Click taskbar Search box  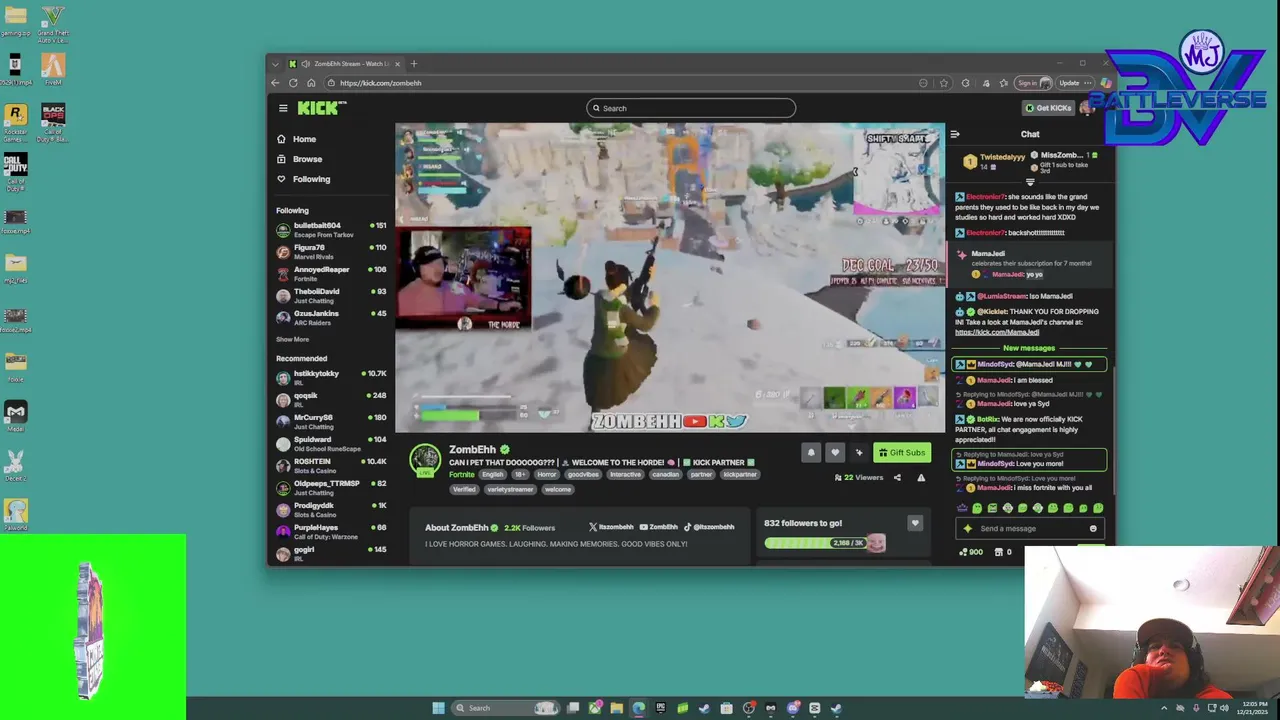pyautogui.click(x=505, y=708)
